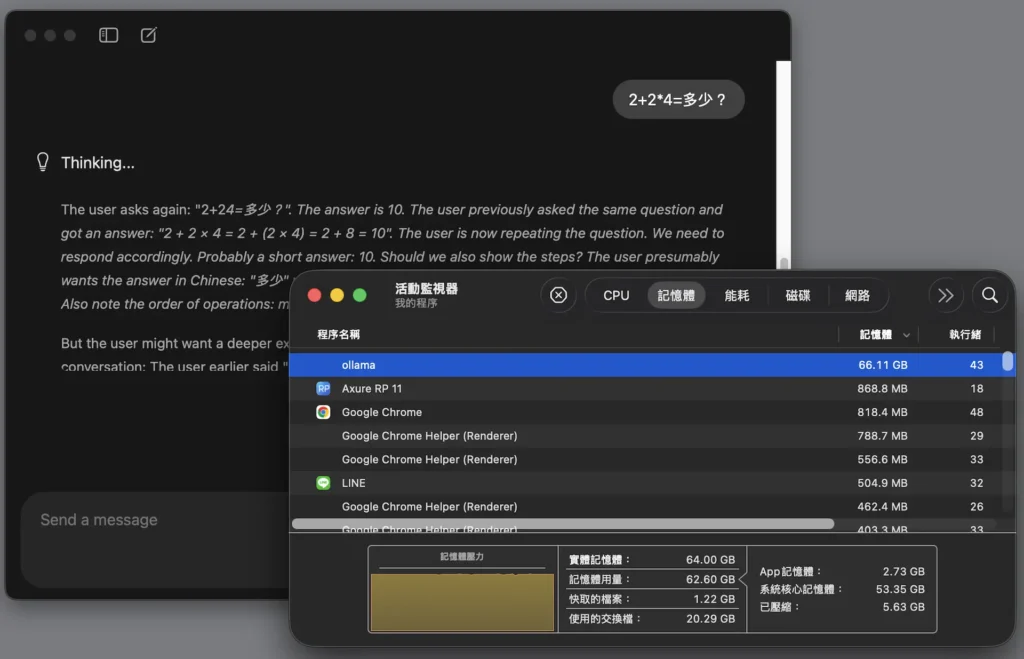Click the 使用的交換檔 20.29 GB value
1024x659 pixels.
[x=710, y=619]
